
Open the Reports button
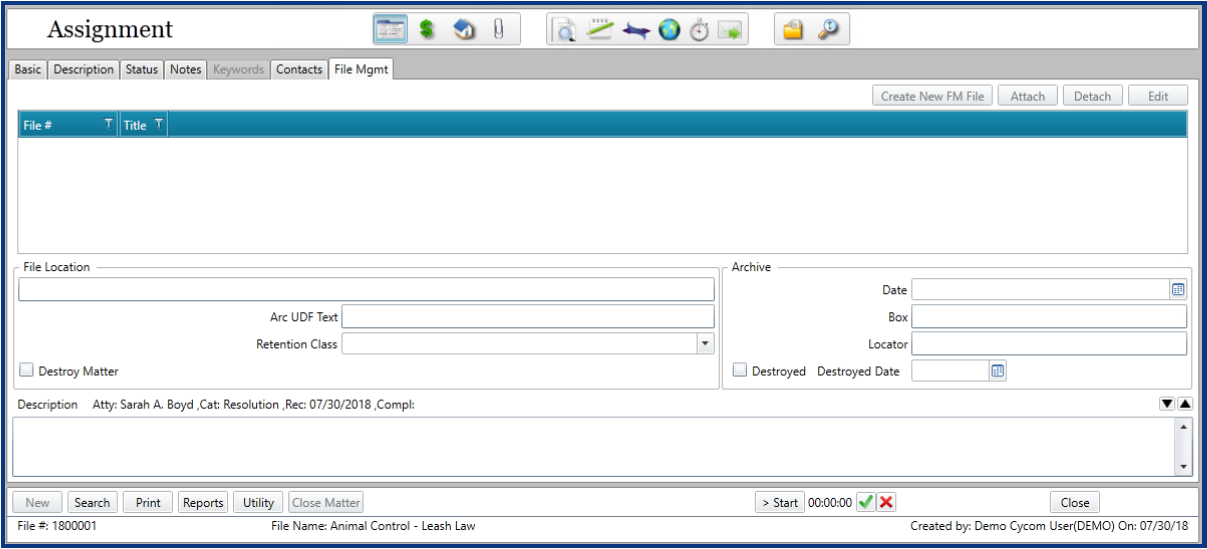(x=203, y=503)
